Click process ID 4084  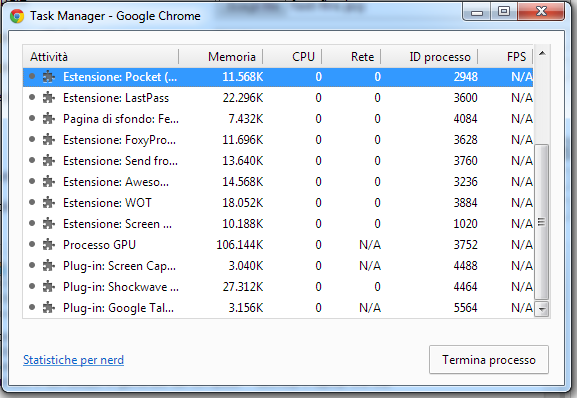466,119
